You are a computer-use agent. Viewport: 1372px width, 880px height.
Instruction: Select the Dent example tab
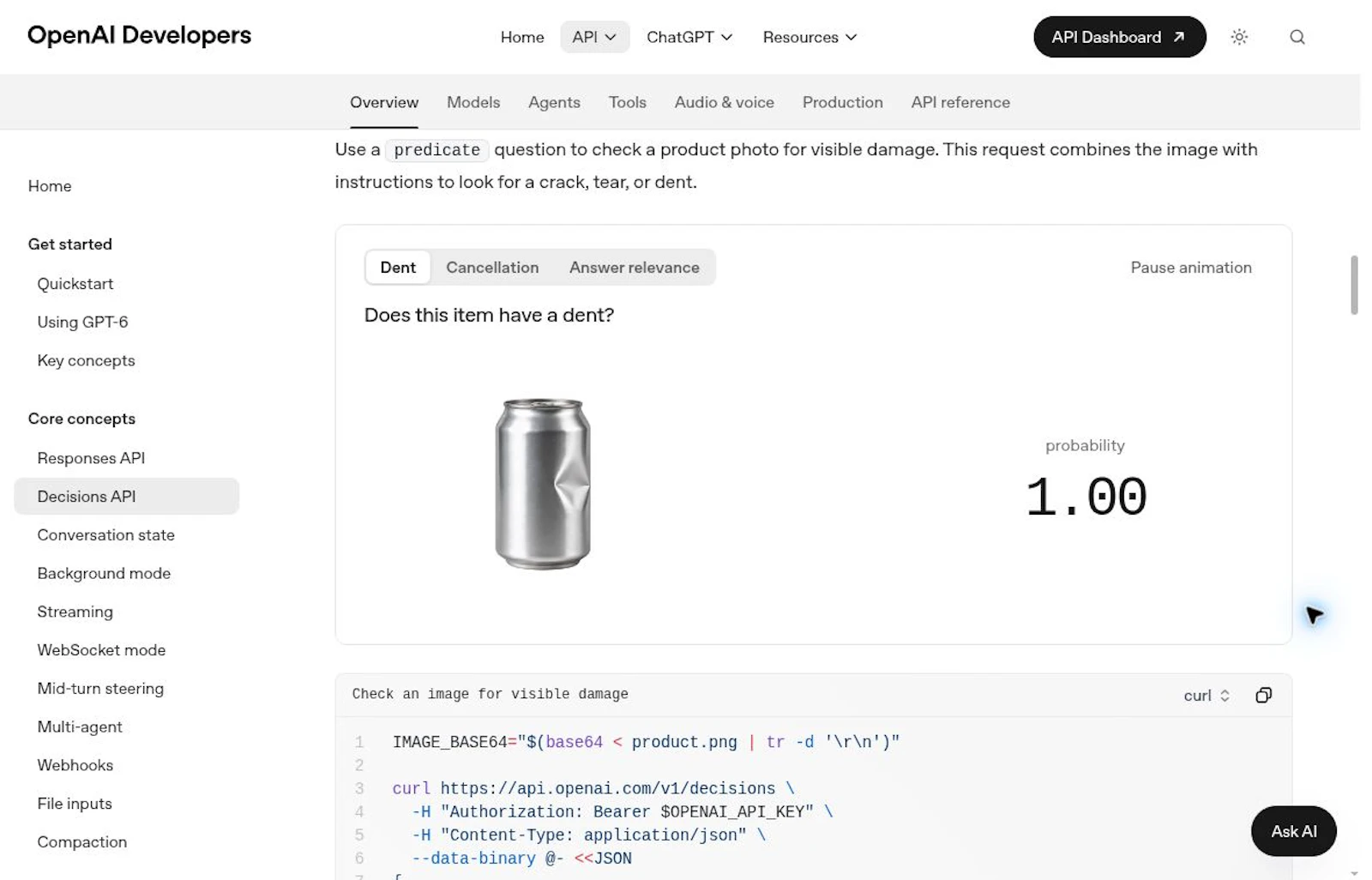pyautogui.click(x=398, y=268)
